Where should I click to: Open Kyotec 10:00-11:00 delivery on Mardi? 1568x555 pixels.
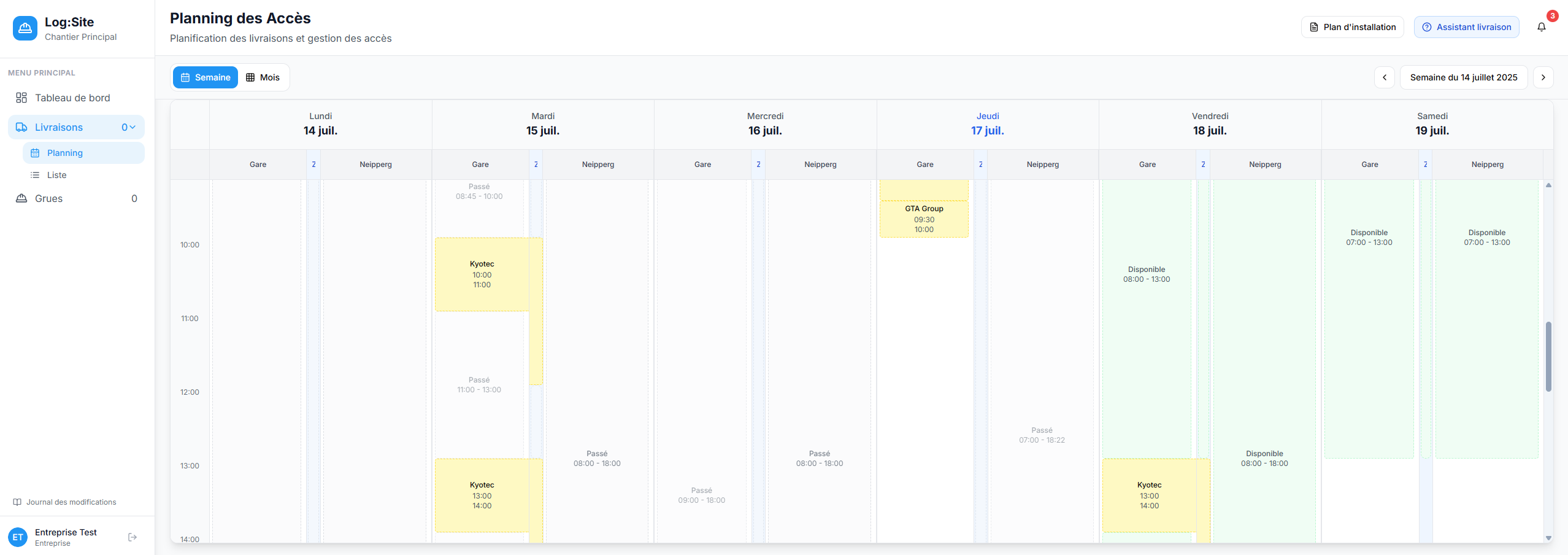tap(482, 274)
